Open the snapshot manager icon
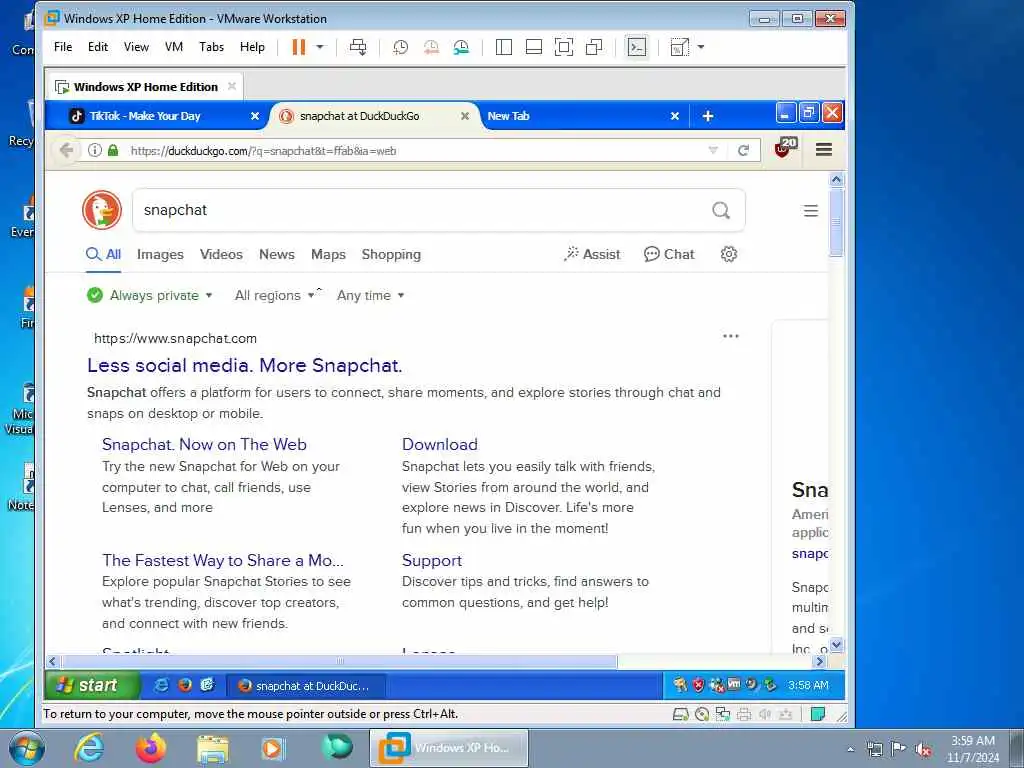The height and width of the screenshot is (768, 1024). (x=461, y=47)
